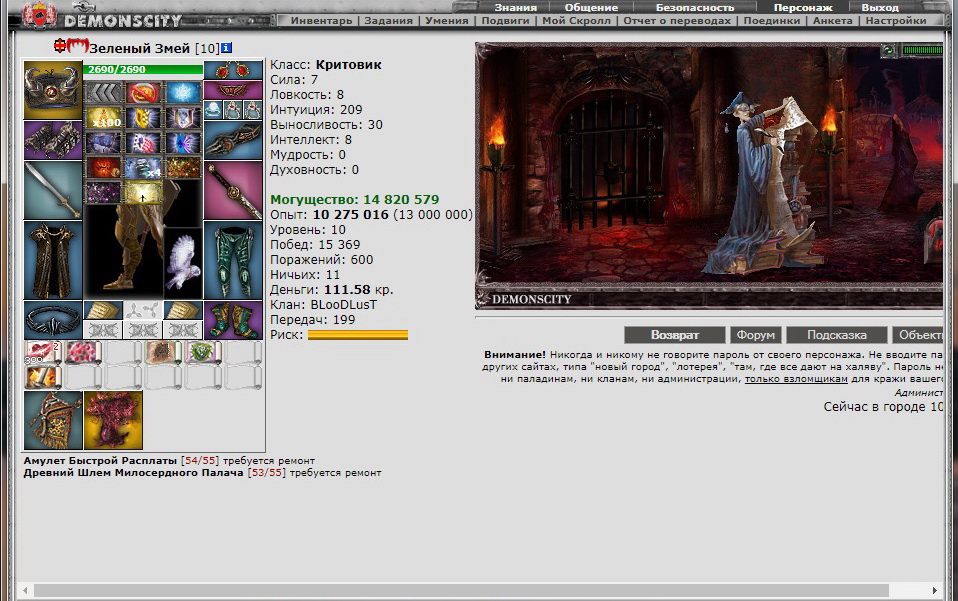958x601 pixels.
Task: Click the Подсказка button
Action: (836, 335)
